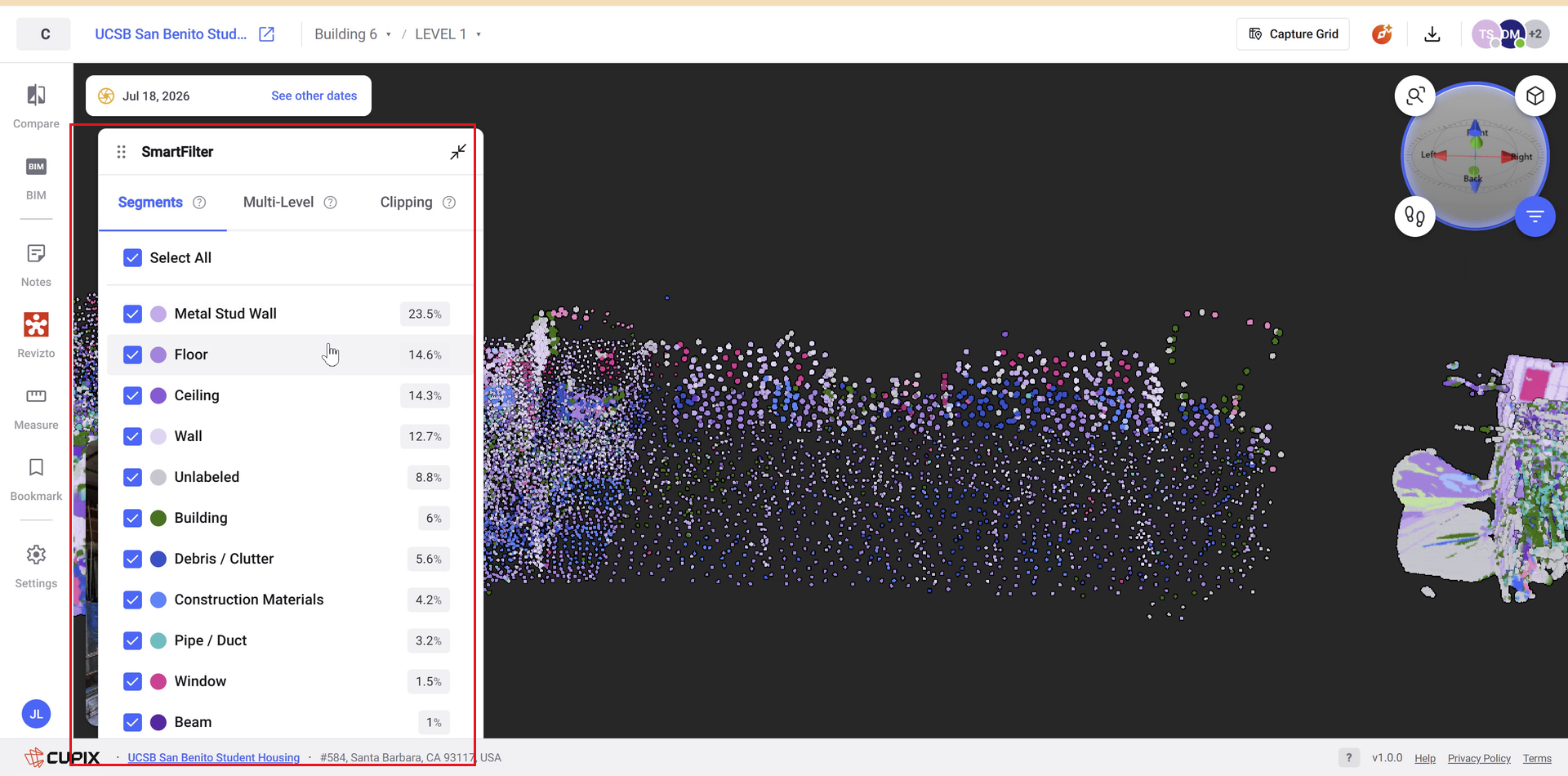Show help for Clipping tab
This screenshot has width=1568, height=776.
pyautogui.click(x=449, y=203)
